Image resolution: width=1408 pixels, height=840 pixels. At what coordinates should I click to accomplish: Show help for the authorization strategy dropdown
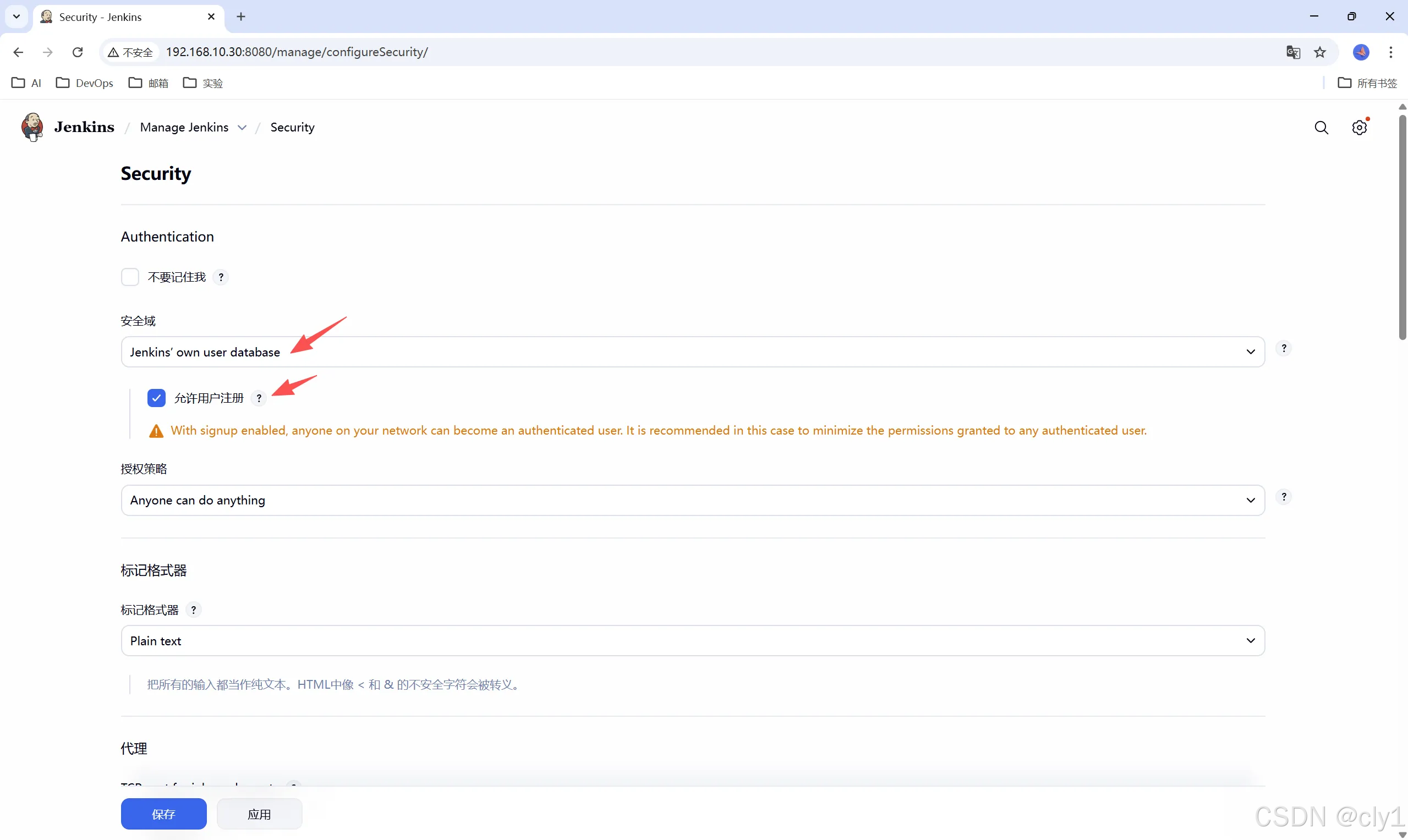(x=1284, y=496)
